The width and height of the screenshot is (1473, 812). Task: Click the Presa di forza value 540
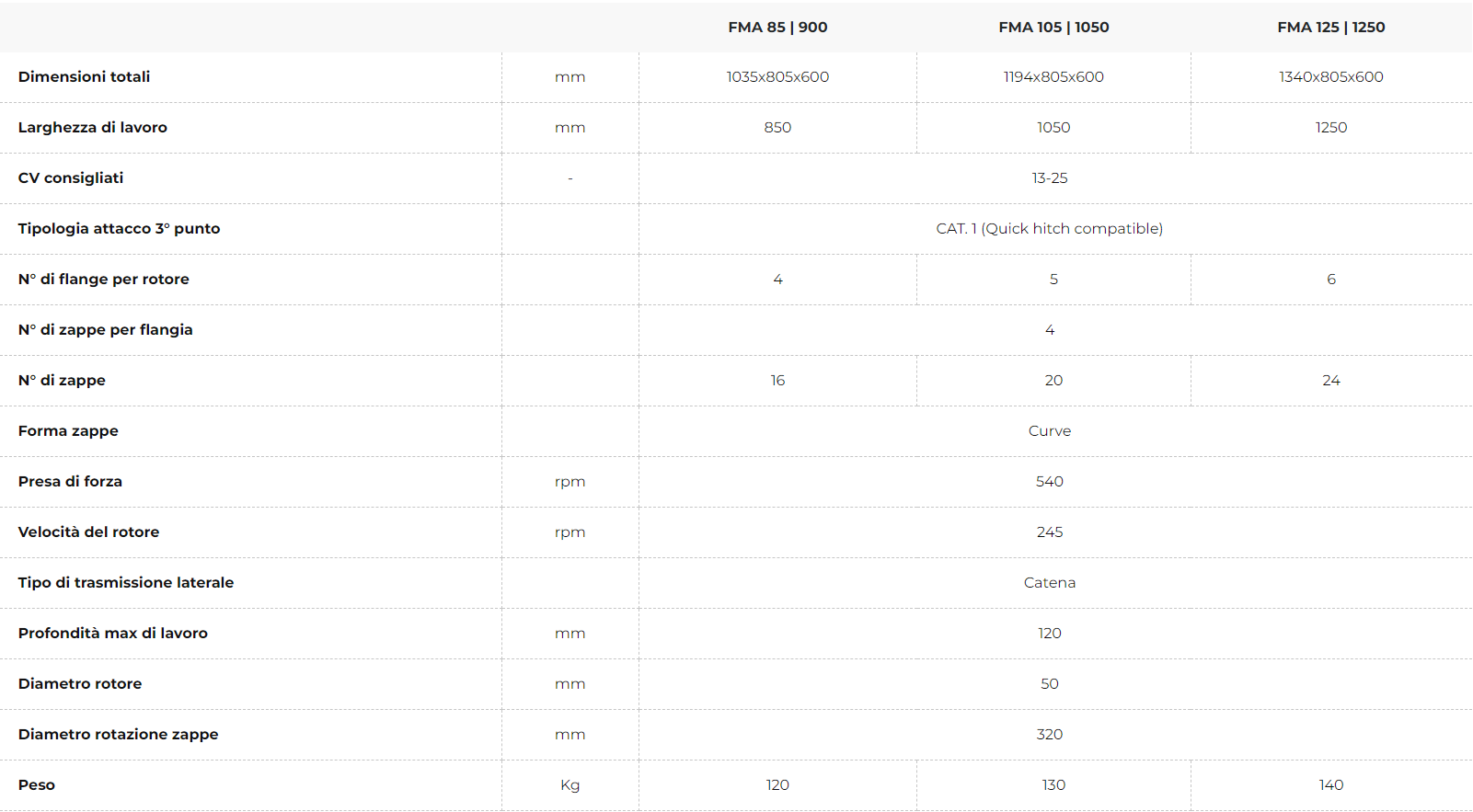pyautogui.click(x=1049, y=482)
